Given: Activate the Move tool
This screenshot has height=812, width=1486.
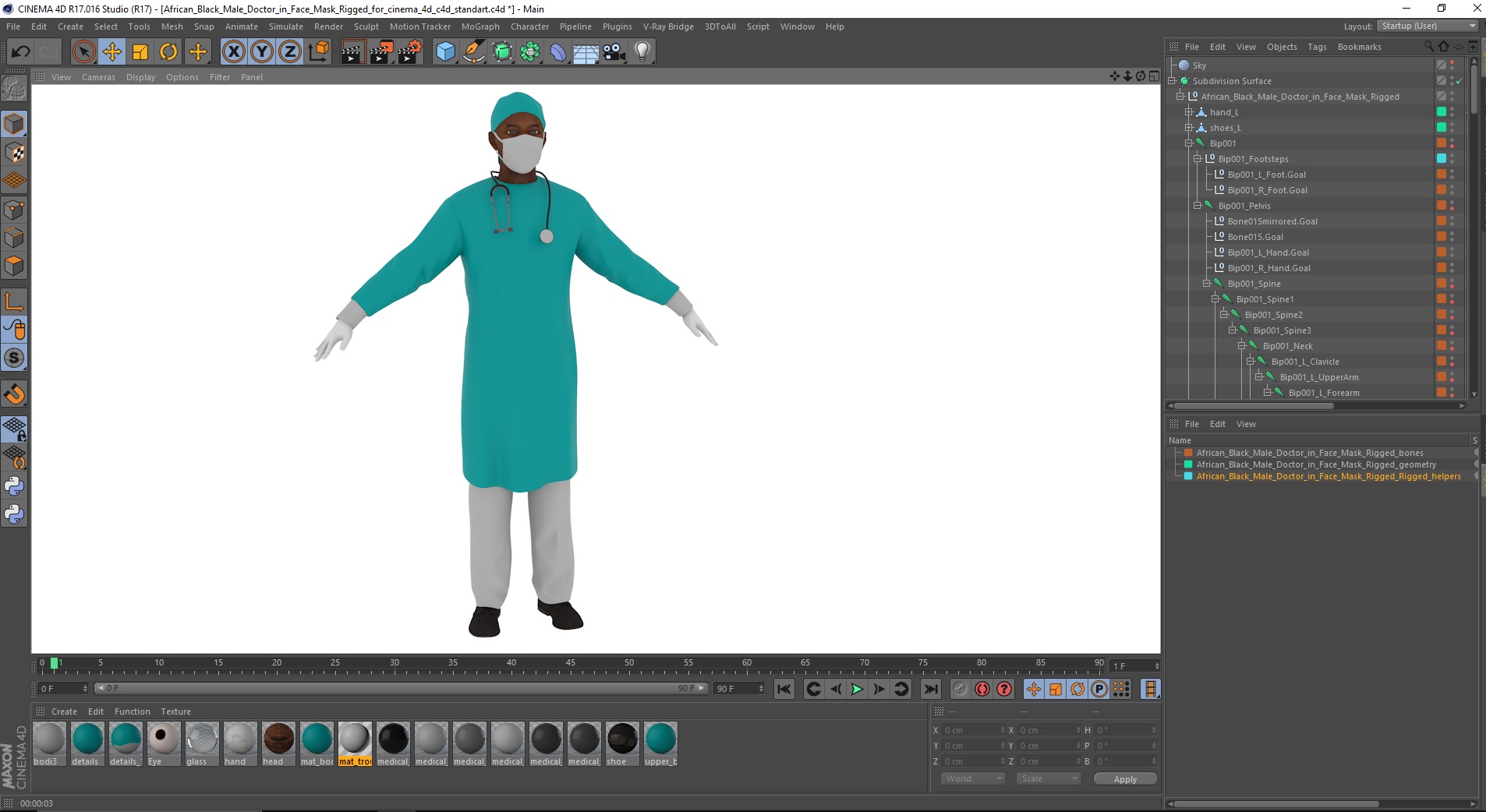Looking at the screenshot, I should [112, 52].
